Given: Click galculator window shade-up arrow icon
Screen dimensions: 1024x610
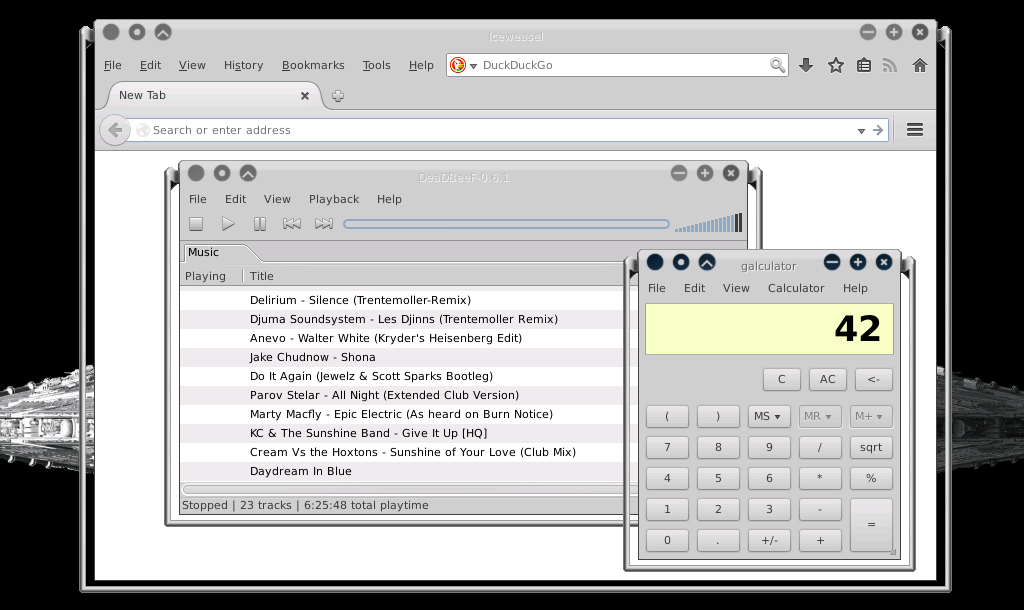Looking at the screenshot, I should (707, 263).
